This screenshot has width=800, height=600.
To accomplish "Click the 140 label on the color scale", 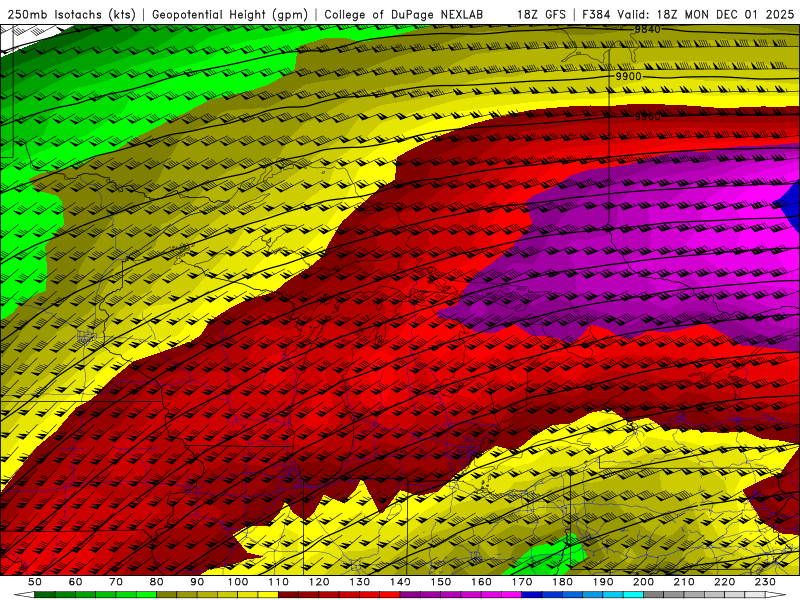I will pos(400,582).
